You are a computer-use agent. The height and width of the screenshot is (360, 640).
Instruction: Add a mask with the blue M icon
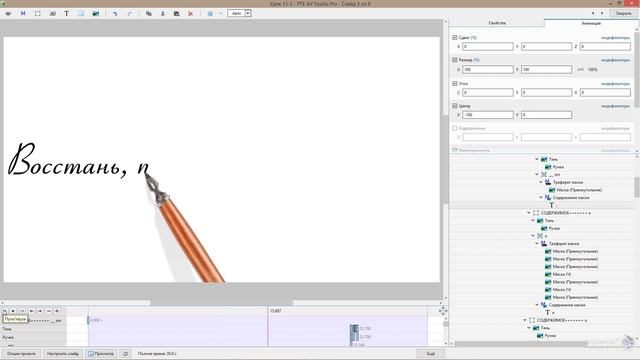click(23, 13)
